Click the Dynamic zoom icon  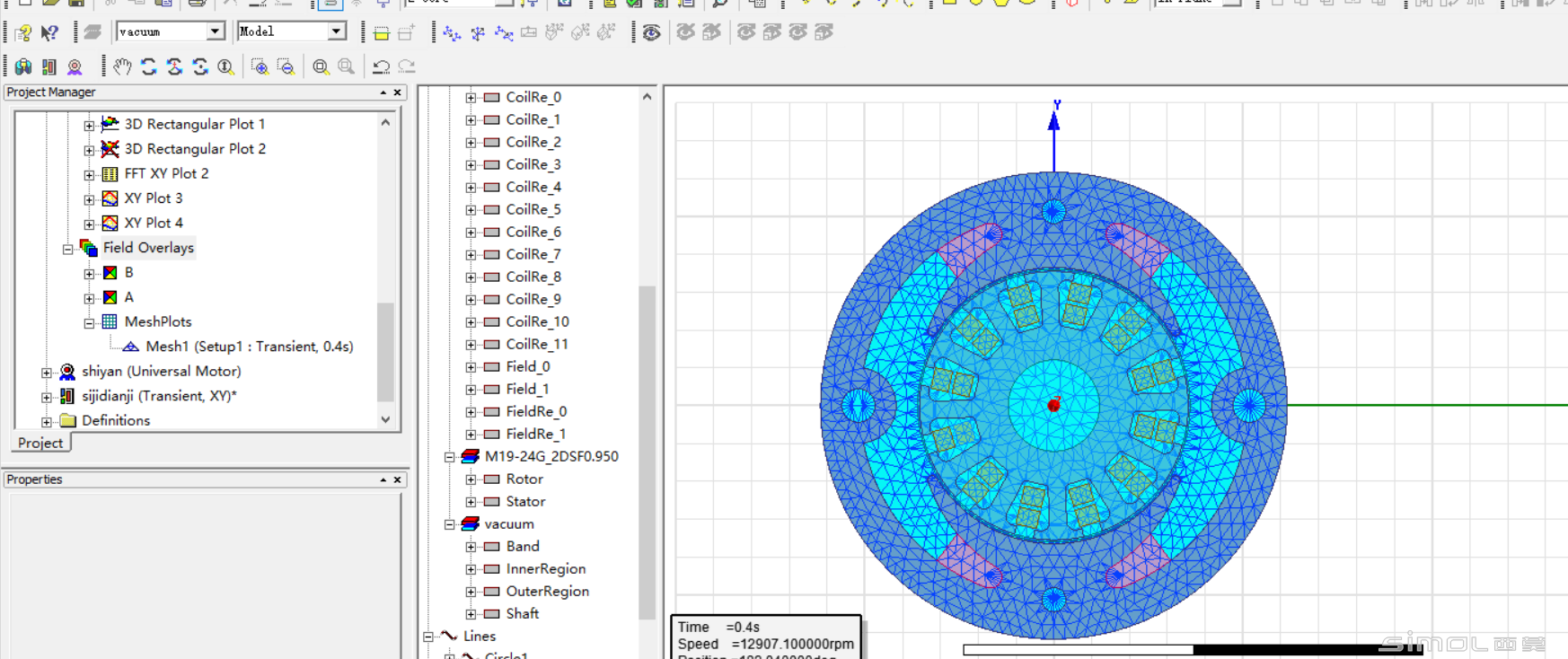pyautogui.click(x=225, y=66)
